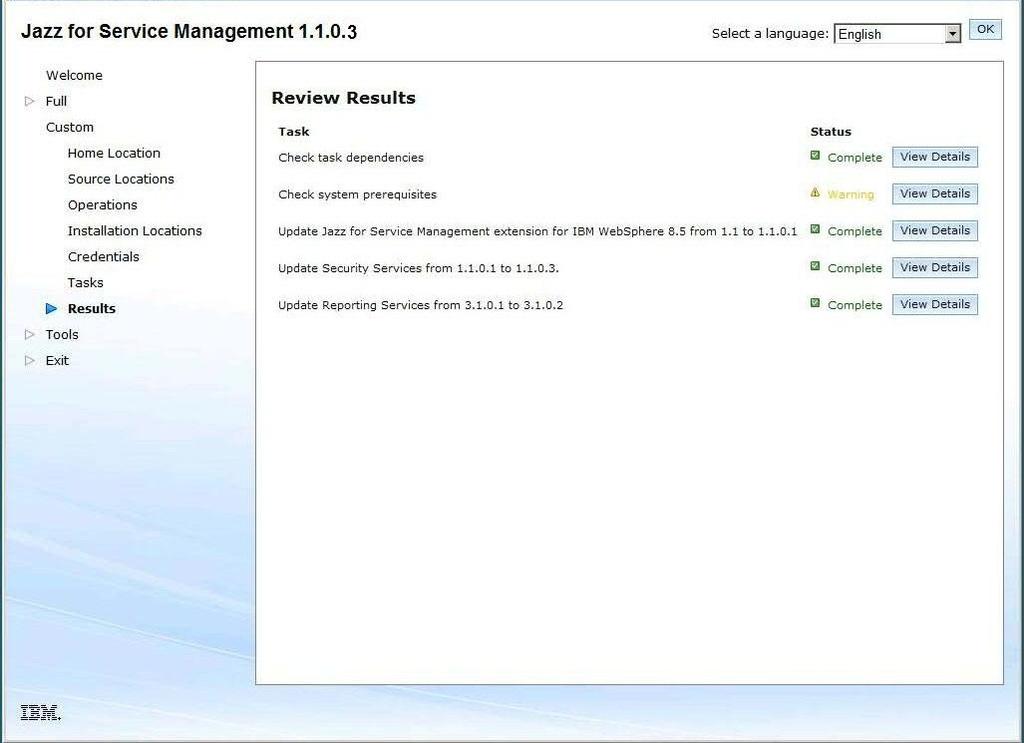Screen dimensions: 1024x743
Task: Click the "Select a language:" label
Action: (x=770, y=33)
